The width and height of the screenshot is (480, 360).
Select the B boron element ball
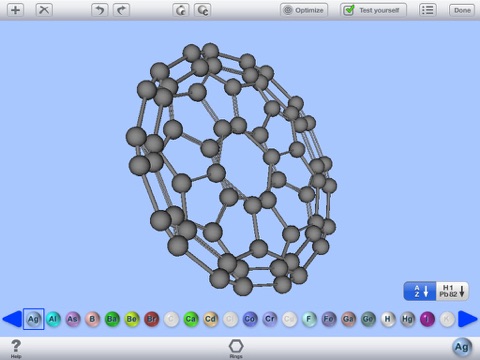point(92,319)
